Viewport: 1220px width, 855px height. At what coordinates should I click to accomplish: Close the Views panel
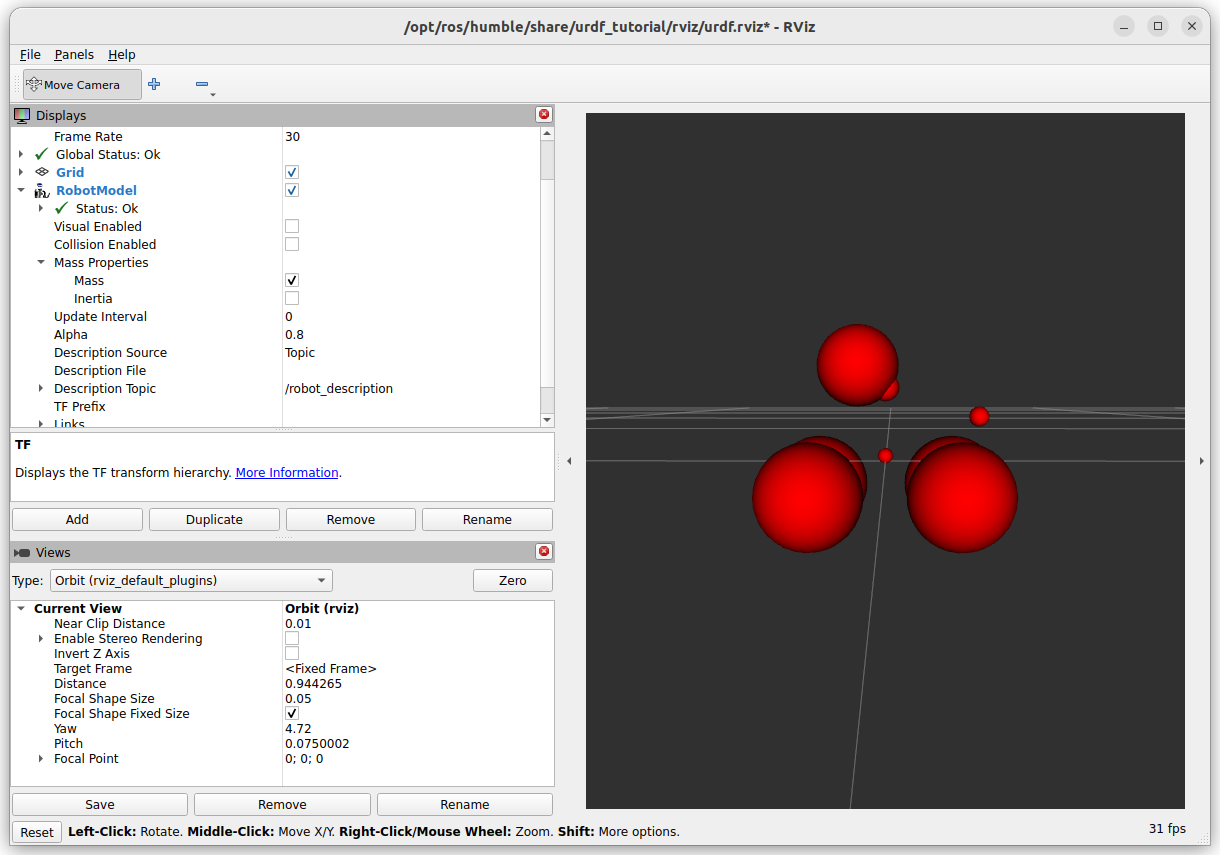[x=544, y=552]
